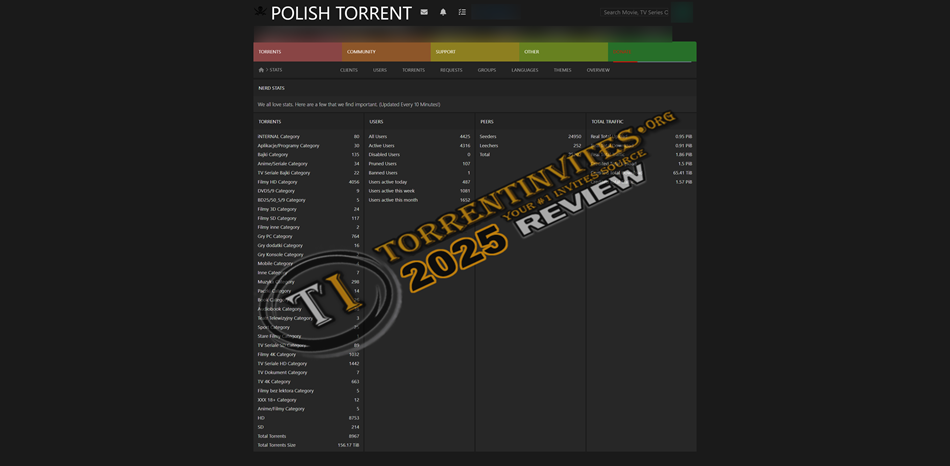Select the DVD5/9 Category row

(x=308, y=191)
